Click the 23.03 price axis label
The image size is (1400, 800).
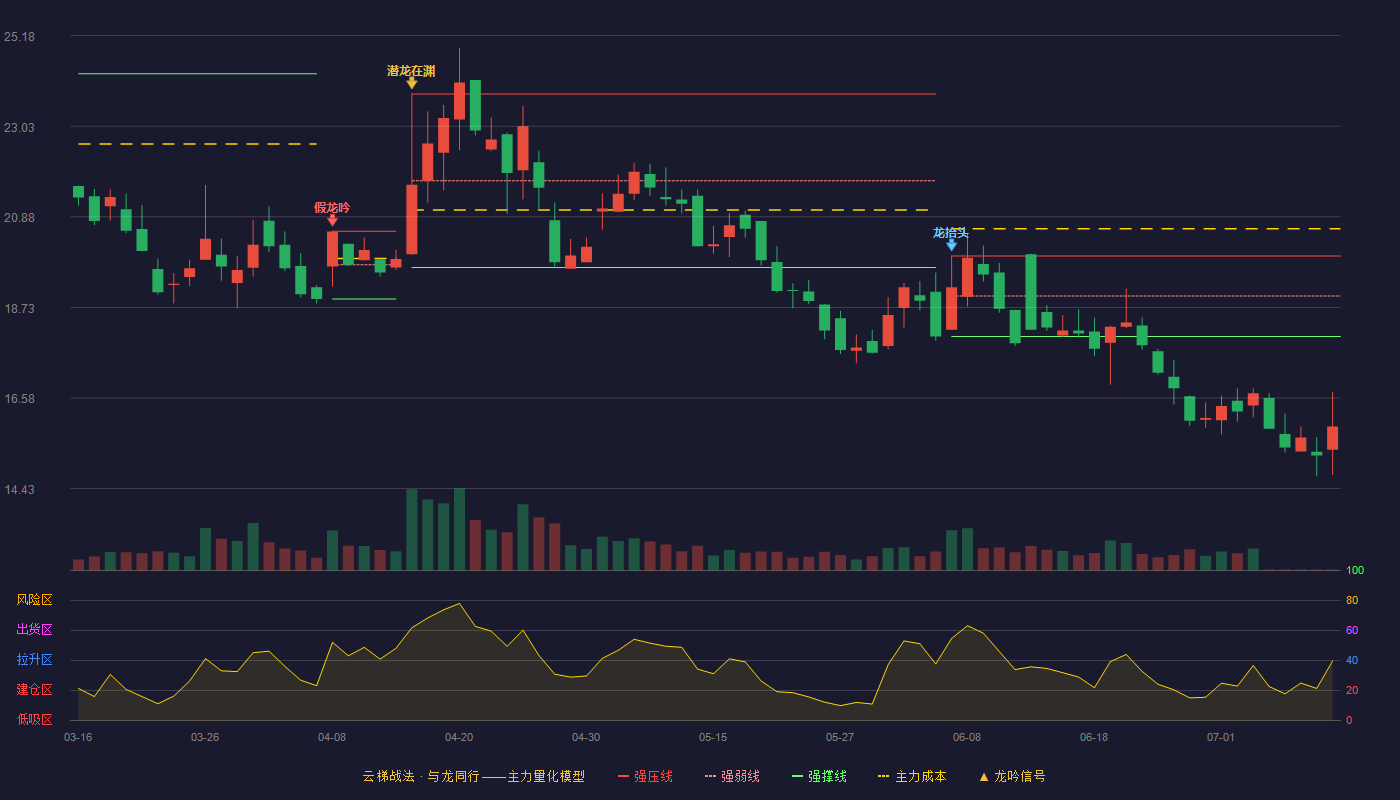pos(19,128)
